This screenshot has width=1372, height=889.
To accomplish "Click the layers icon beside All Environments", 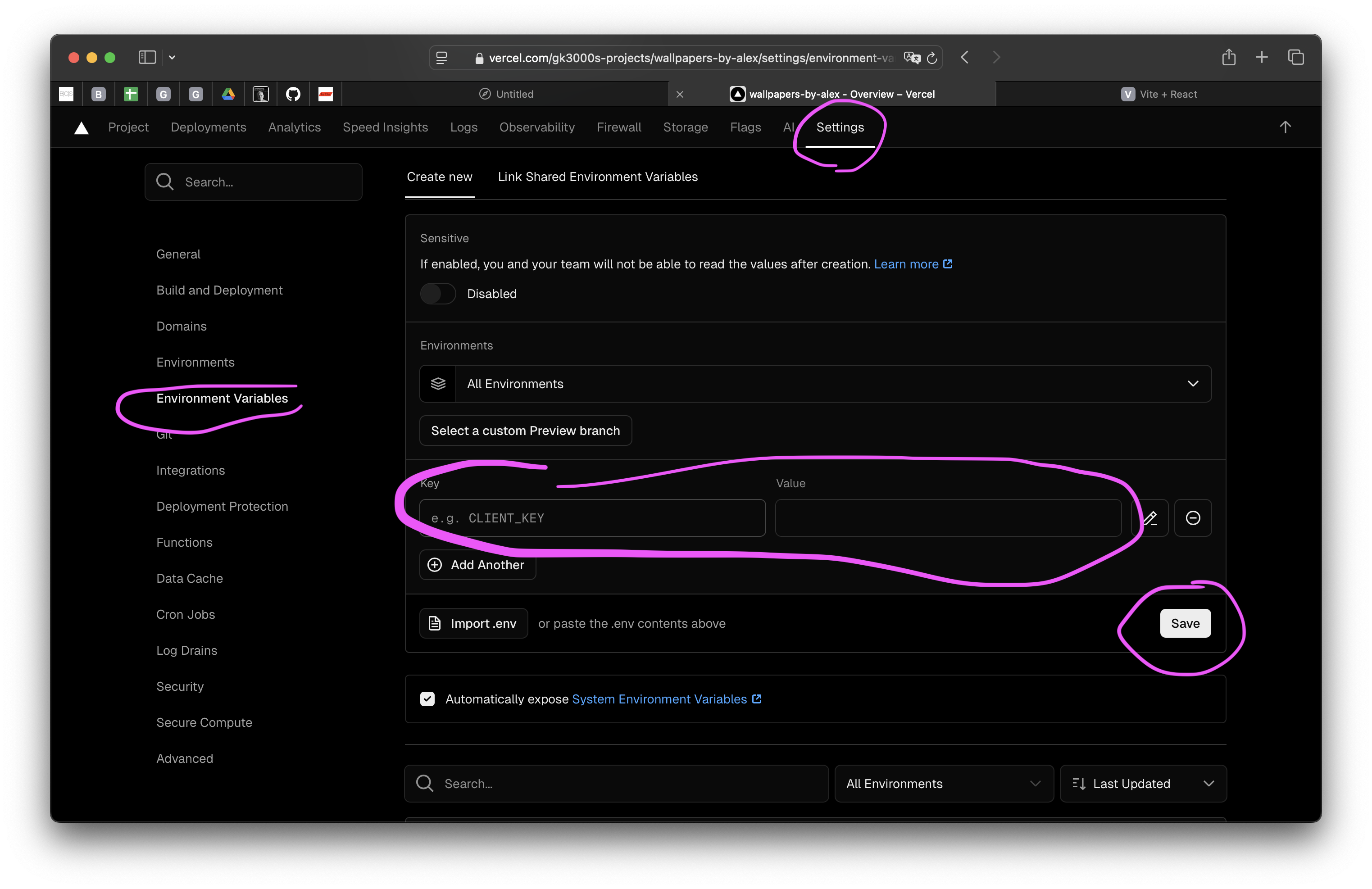I will (438, 383).
